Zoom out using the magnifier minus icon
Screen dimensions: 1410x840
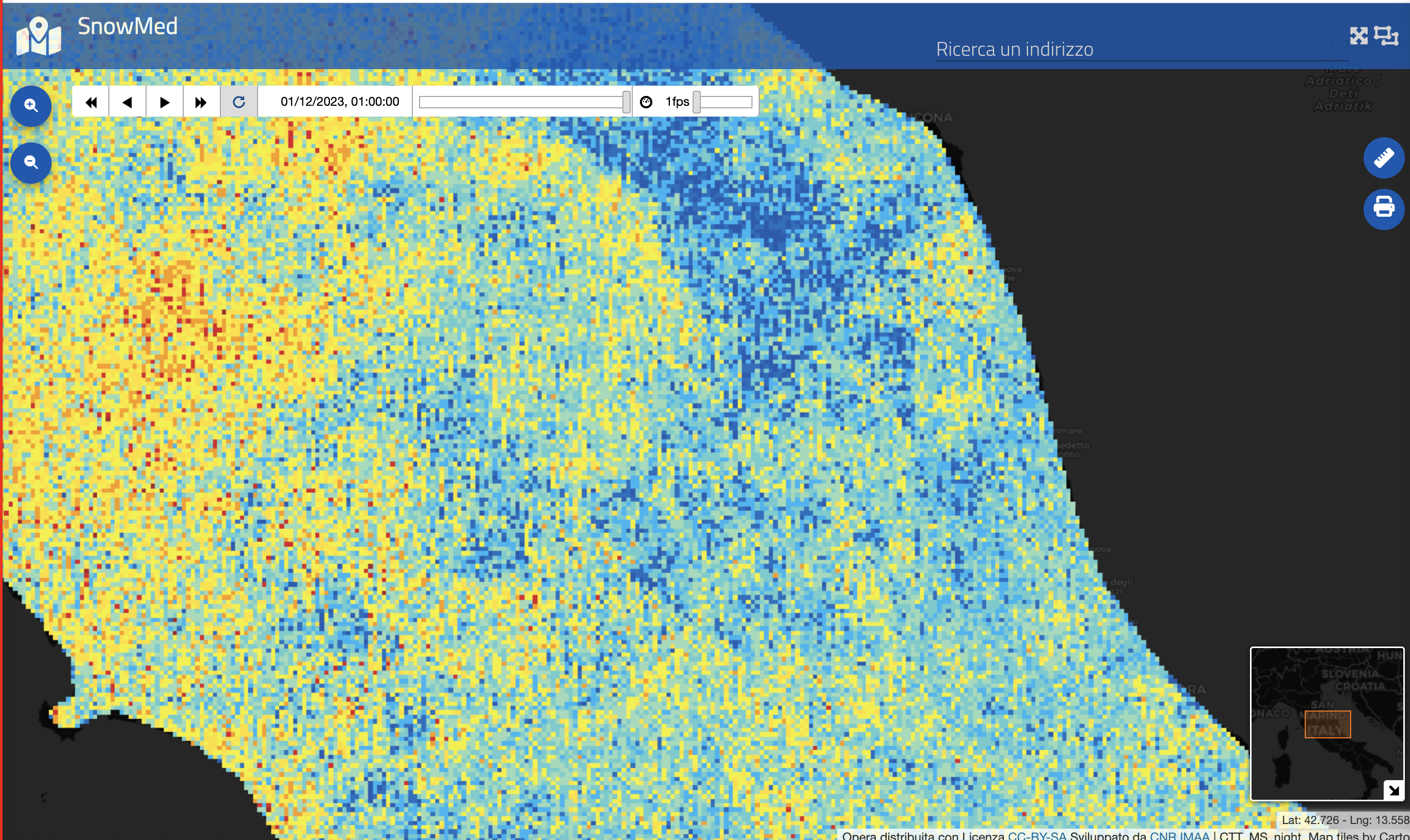(x=30, y=163)
